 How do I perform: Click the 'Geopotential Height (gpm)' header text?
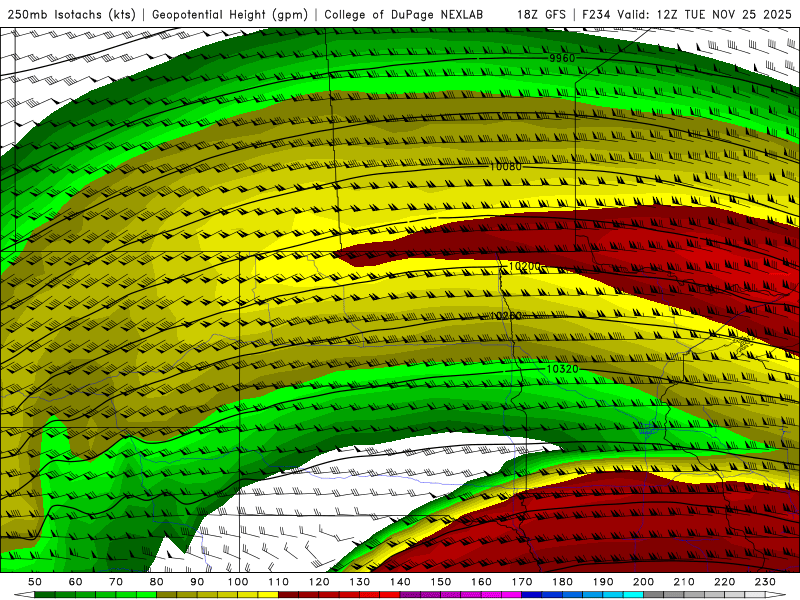click(x=230, y=14)
